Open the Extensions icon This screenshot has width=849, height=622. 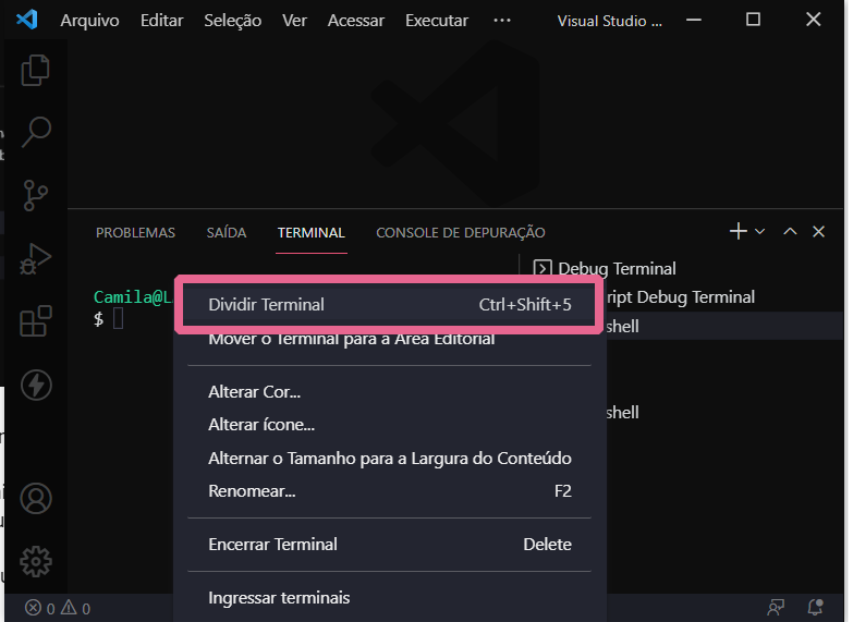[35, 320]
